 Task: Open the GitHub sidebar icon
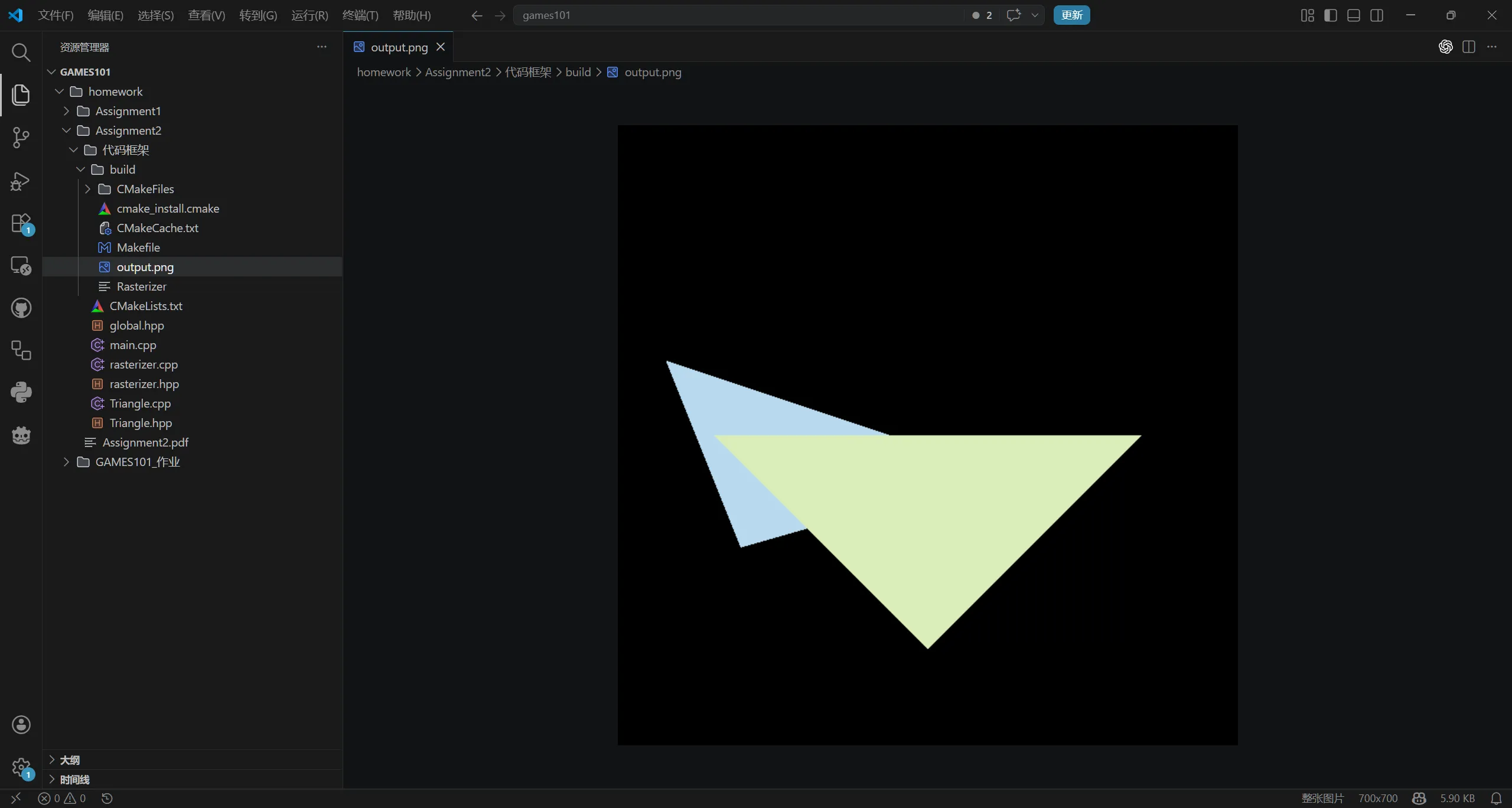pyautogui.click(x=21, y=308)
